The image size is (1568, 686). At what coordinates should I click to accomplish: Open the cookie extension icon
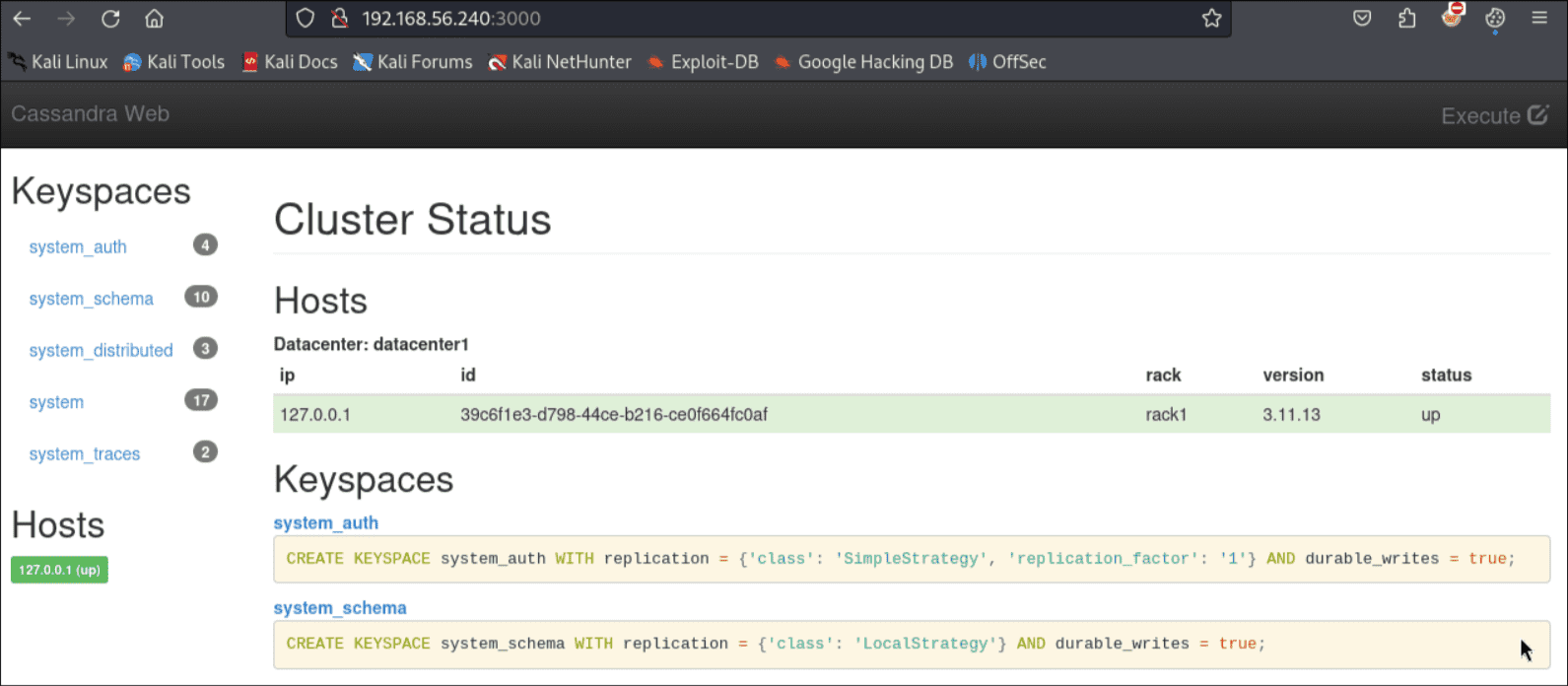coord(1495,19)
